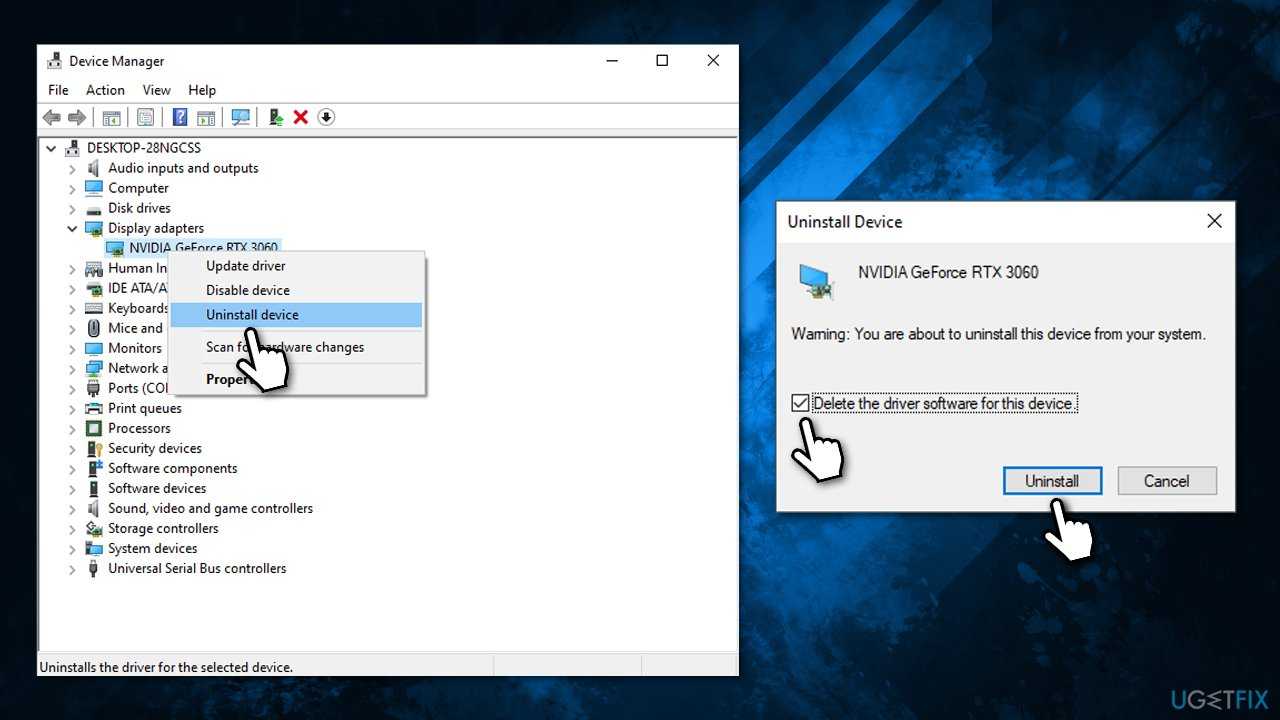
Task: Click the Update device driver toolbar icon
Action: coord(276,117)
